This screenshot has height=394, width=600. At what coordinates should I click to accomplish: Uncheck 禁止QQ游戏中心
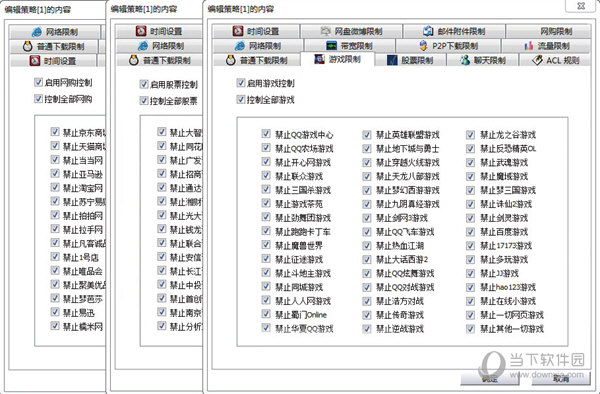(266, 134)
